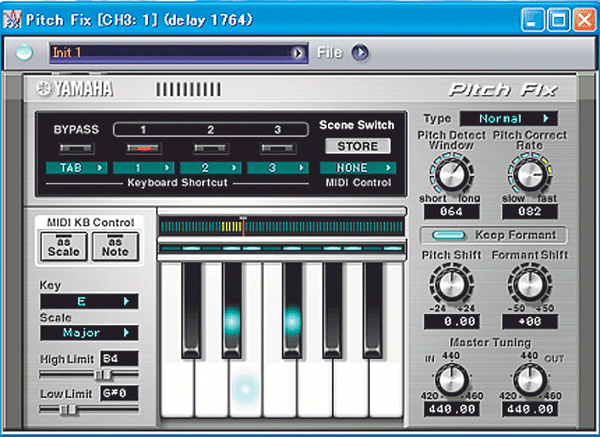This screenshot has width=600, height=437.
Task: Click the Pitch Detect Window value 064
Action: [452, 211]
